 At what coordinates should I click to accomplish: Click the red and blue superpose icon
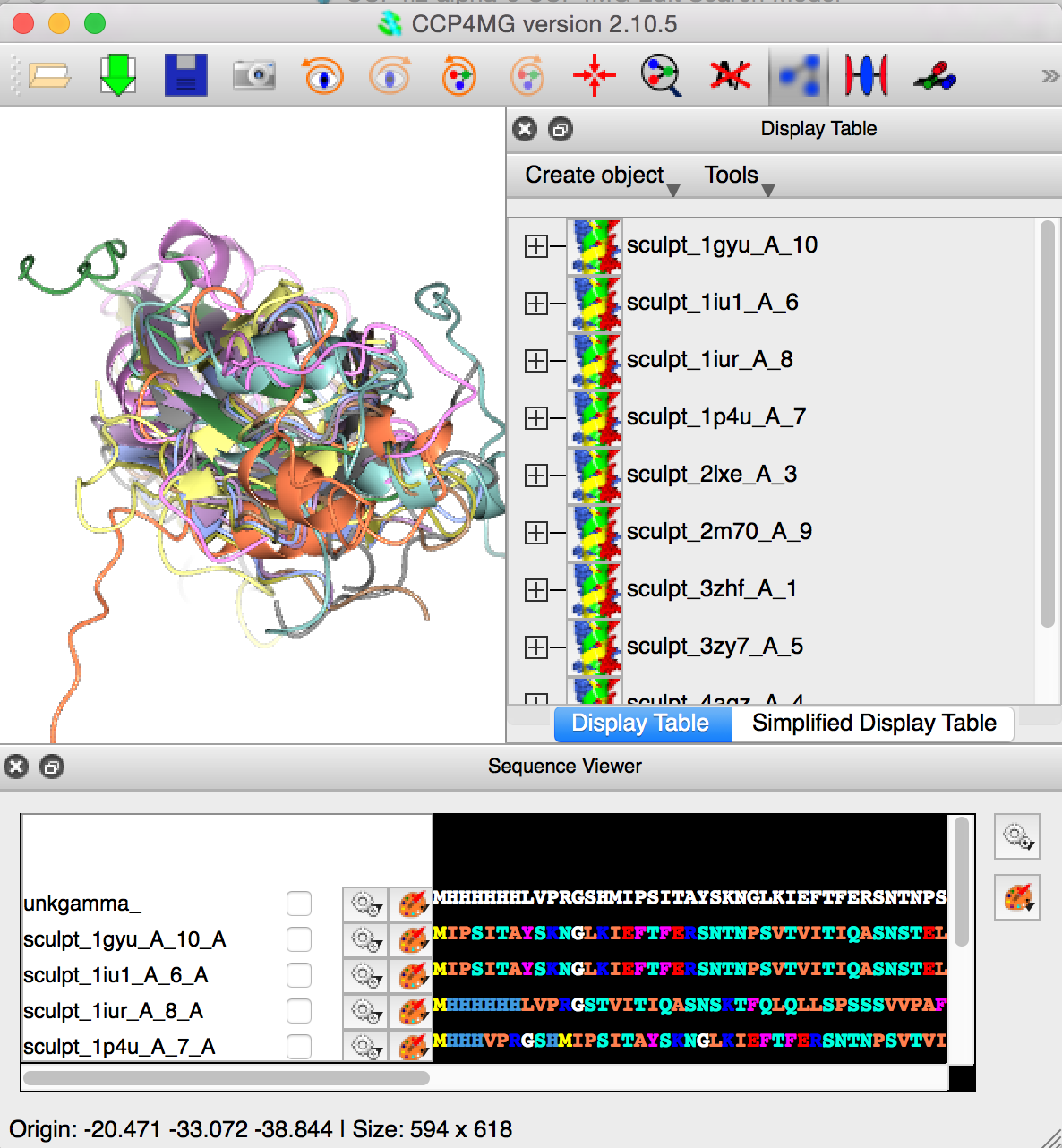pyautogui.click(x=865, y=75)
